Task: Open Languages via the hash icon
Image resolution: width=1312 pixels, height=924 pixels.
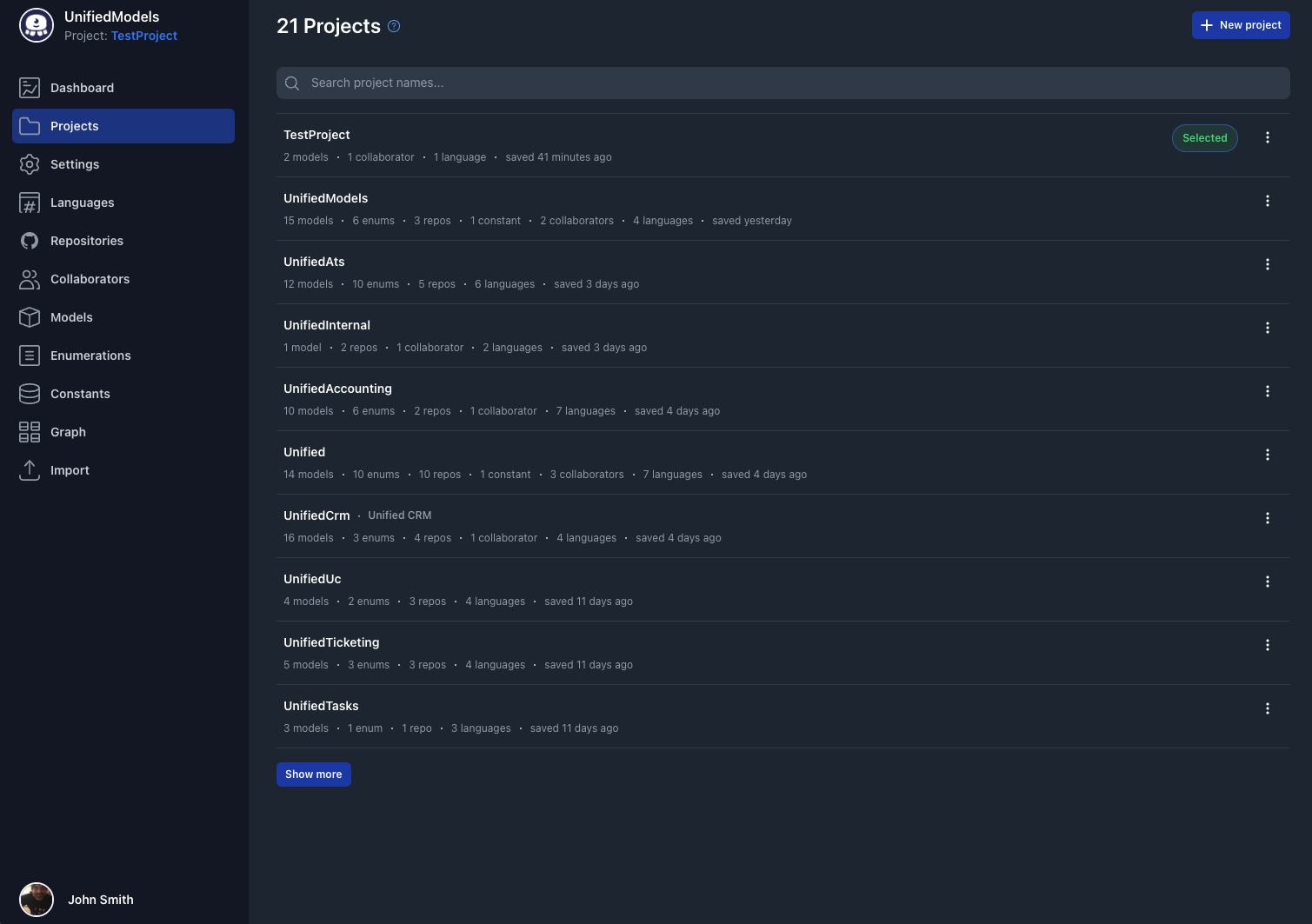Action: click(30, 203)
